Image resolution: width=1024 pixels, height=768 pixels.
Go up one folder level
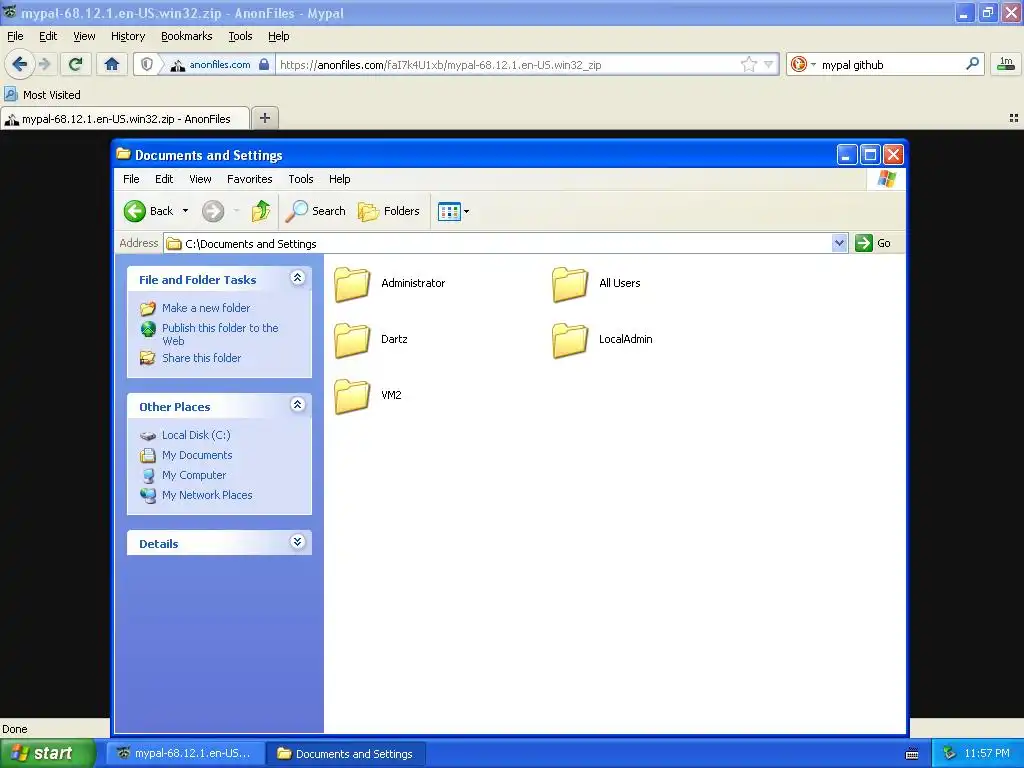261,211
